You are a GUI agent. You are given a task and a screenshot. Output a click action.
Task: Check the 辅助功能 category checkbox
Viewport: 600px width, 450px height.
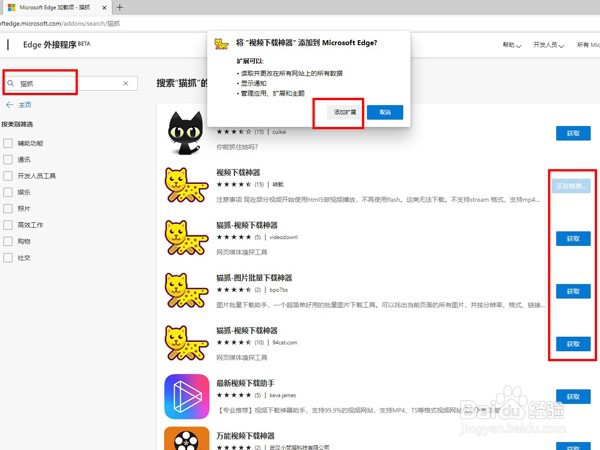[x=8, y=143]
